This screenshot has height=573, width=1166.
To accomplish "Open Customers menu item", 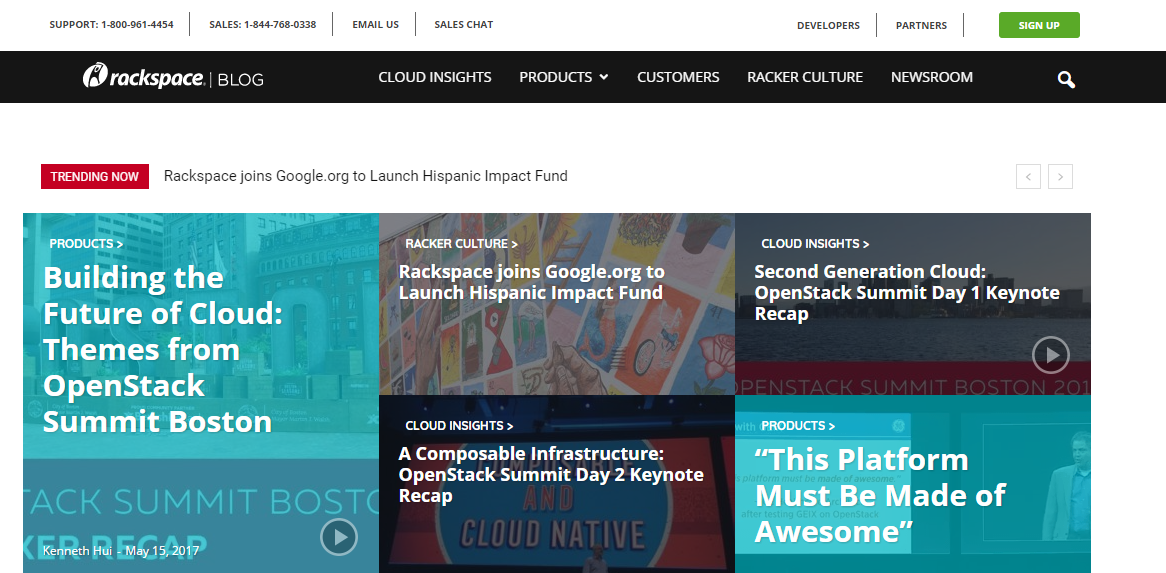I will coord(678,77).
